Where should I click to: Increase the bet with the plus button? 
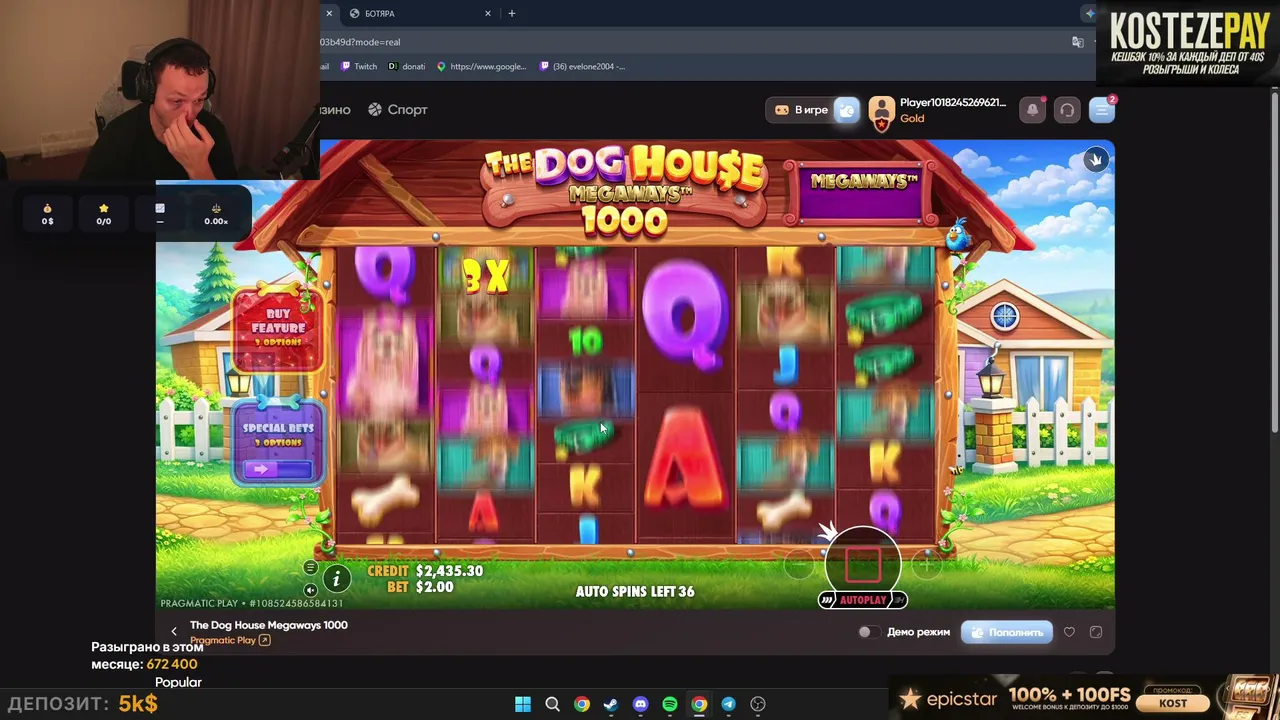pyautogui.click(x=927, y=566)
